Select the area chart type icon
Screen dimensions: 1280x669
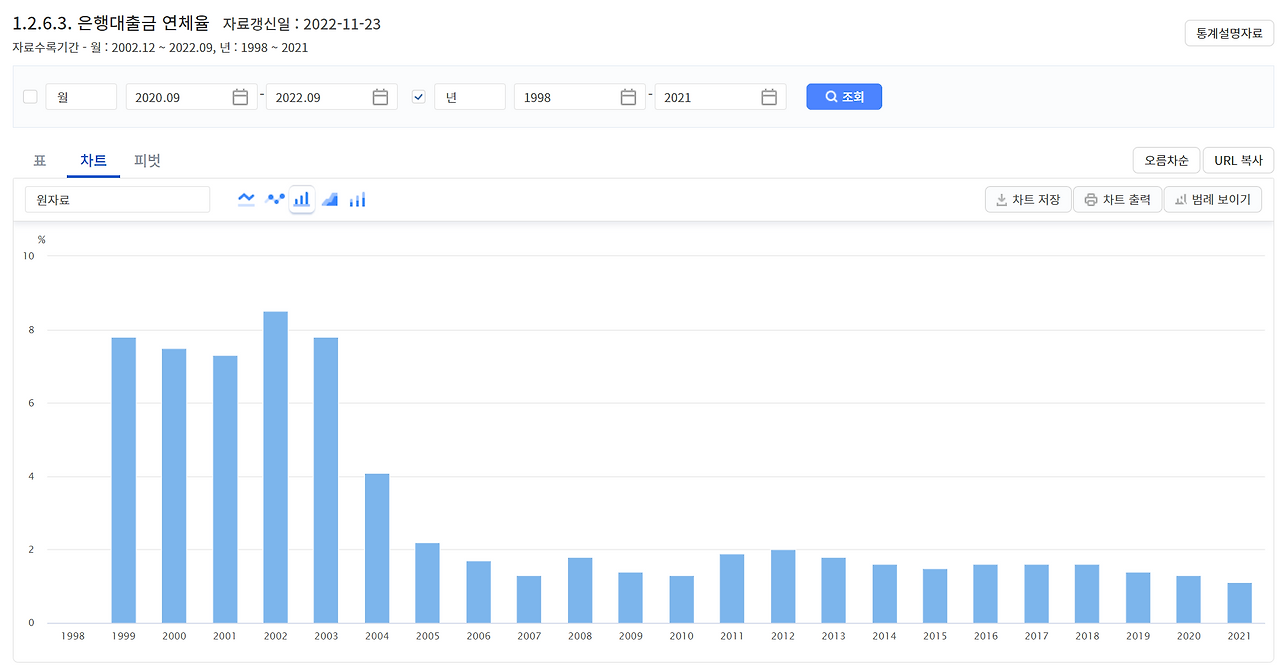point(329,199)
